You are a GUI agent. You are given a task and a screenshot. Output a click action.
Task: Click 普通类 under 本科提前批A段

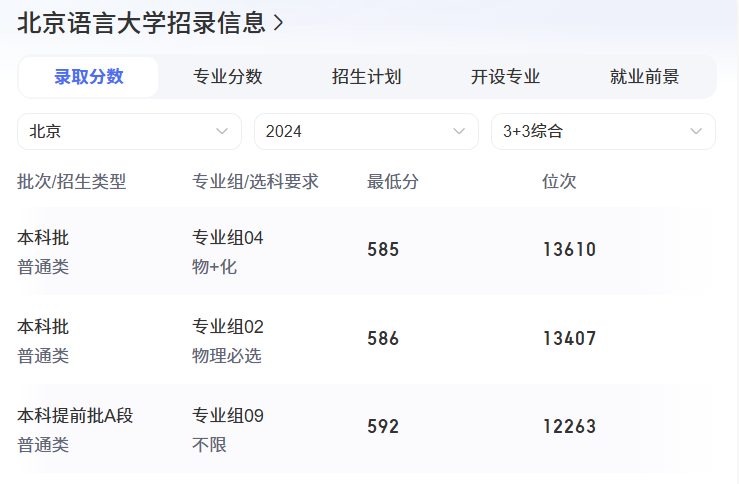click(x=43, y=445)
